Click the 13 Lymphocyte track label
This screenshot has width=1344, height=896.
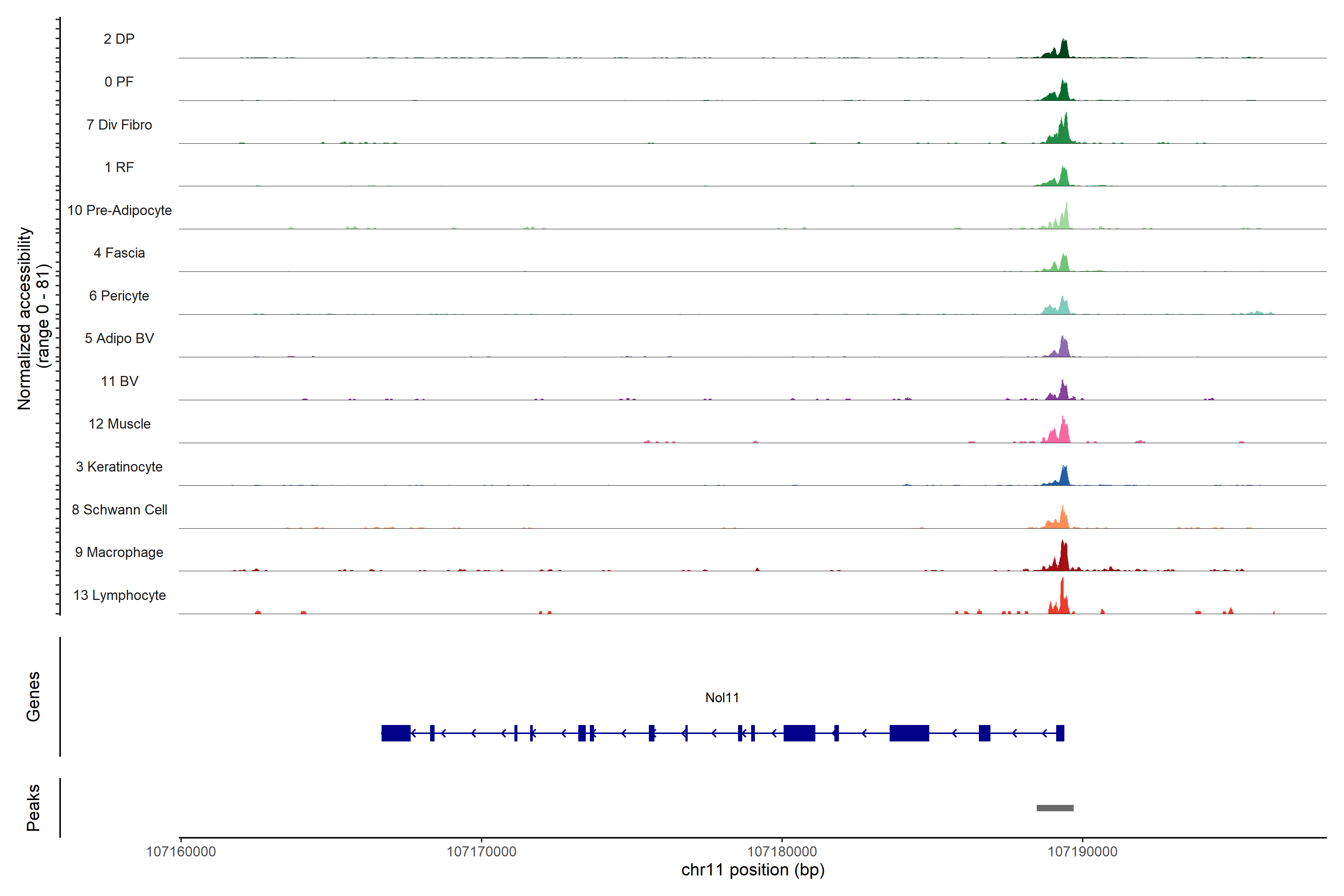point(119,595)
